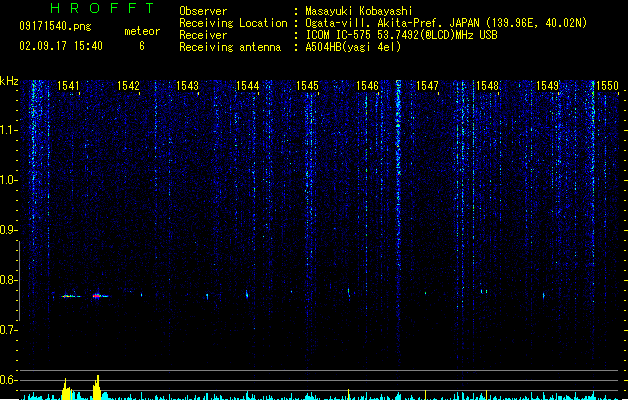Click the Receiving Location label
The height and width of the screenshot is (400, 629).
coord(233,23)
